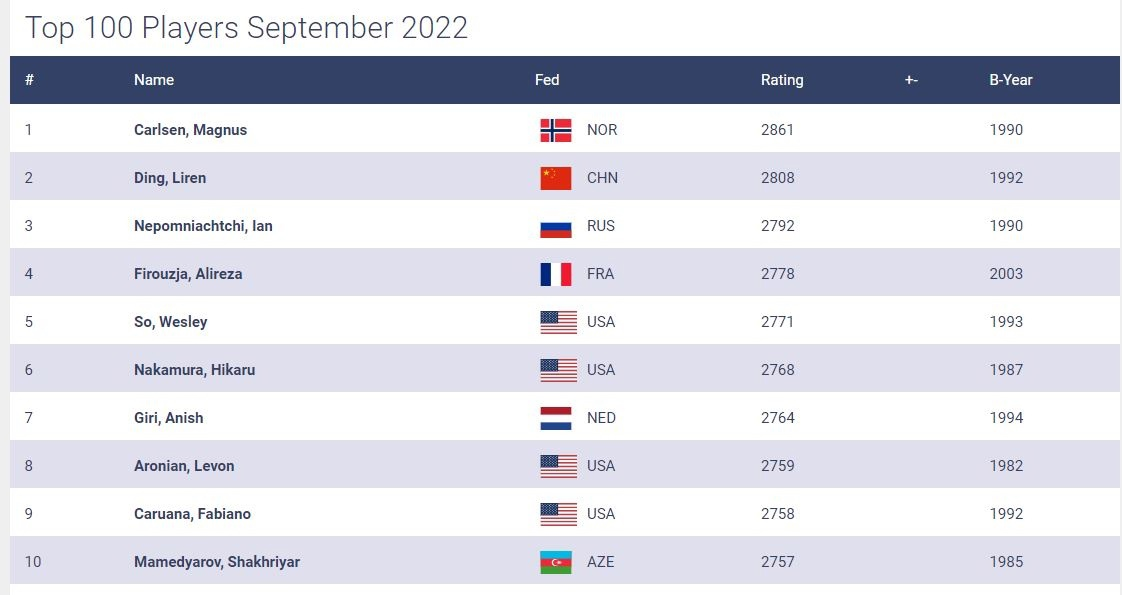The image size is (1122, 595).
Task: Click the Name column header
Action: click(x=154, y=80)
